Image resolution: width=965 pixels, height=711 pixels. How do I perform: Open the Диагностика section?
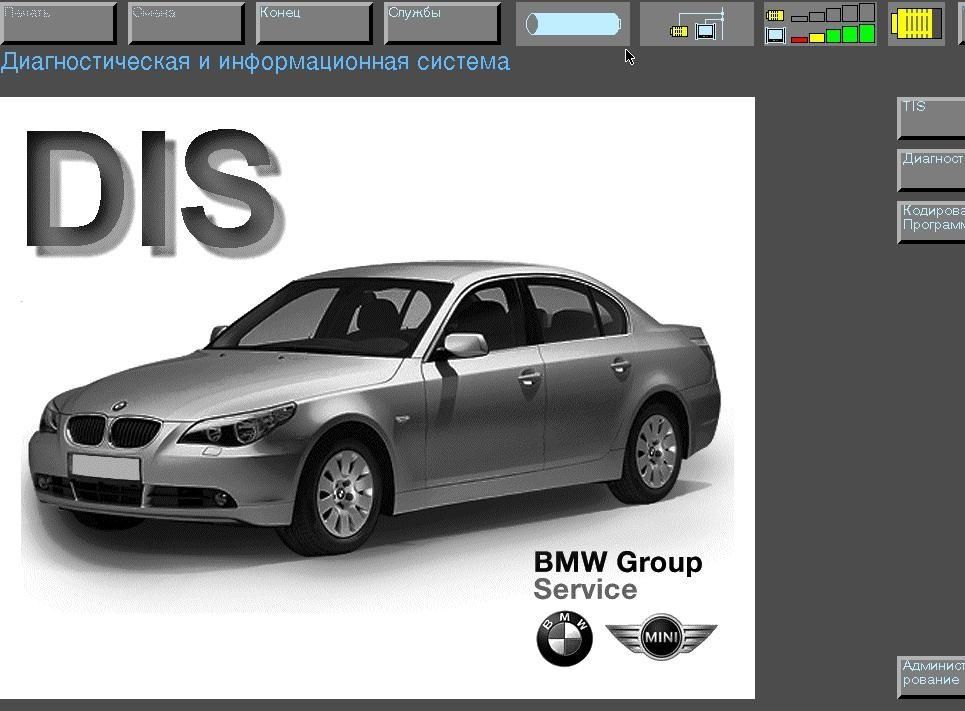click(931, 171)
